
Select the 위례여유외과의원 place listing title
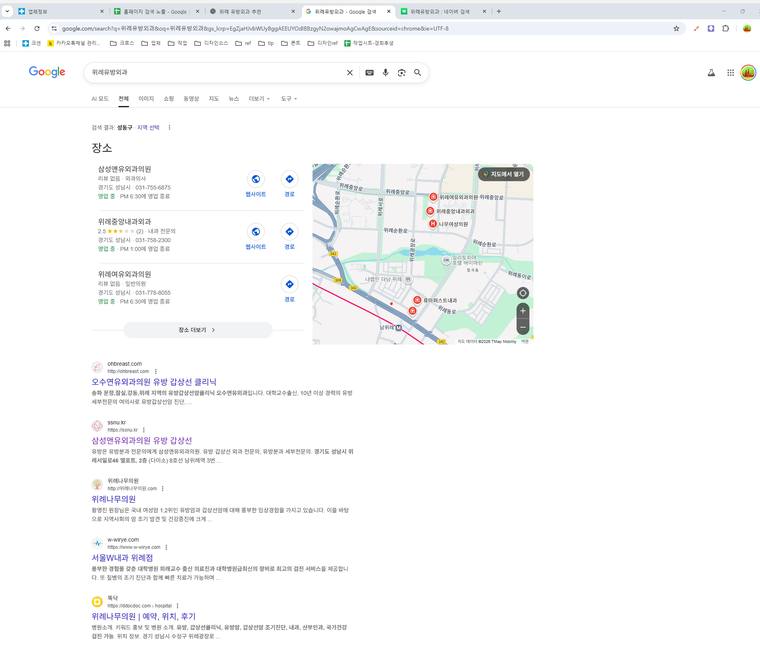click(x=125, y=274)
